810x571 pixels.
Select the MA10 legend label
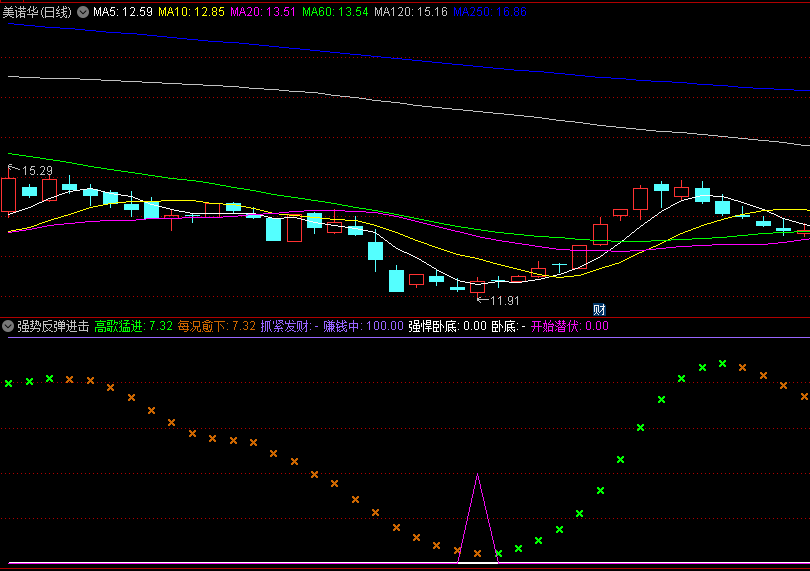191,12
